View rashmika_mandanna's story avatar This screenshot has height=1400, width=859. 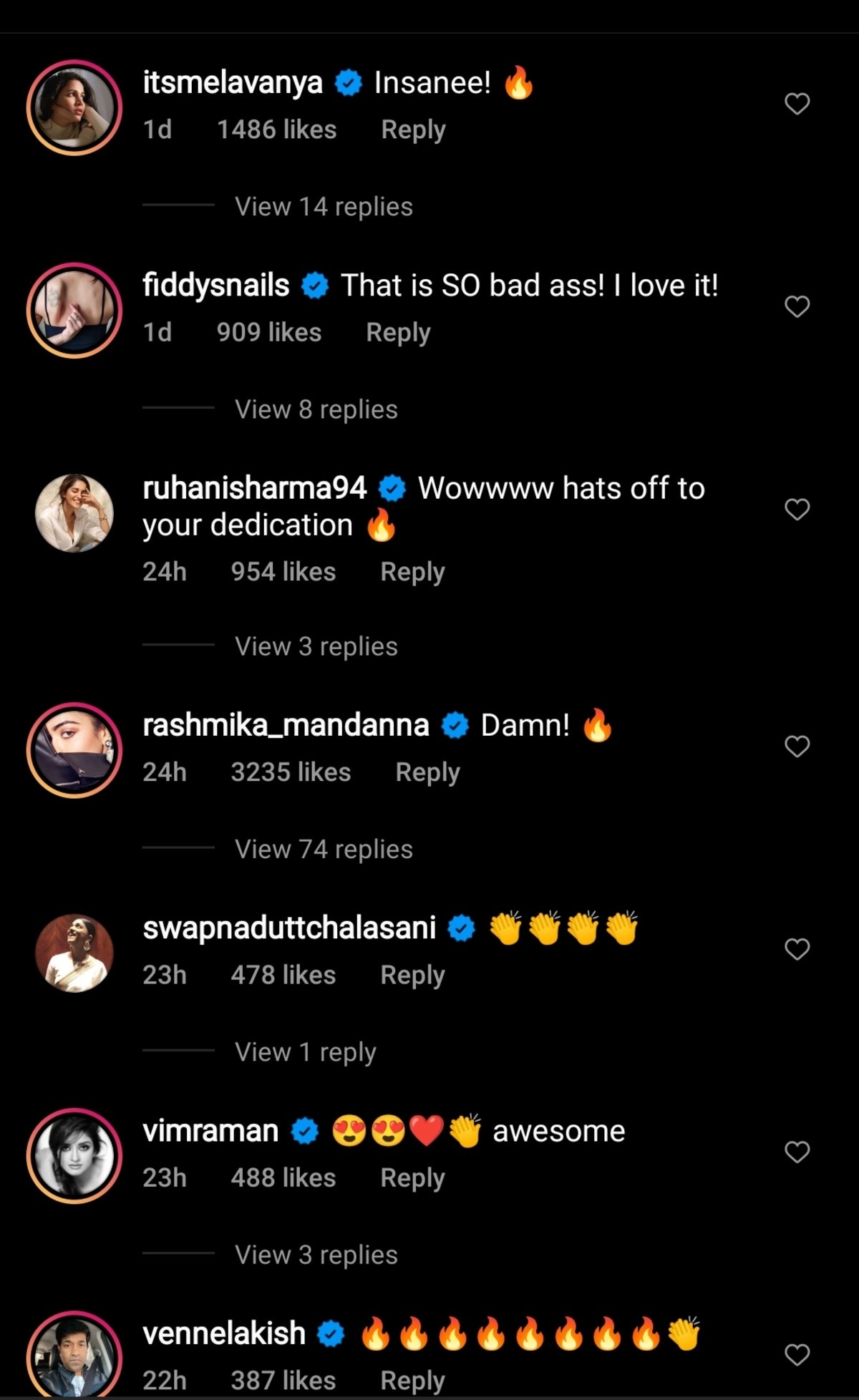(74, 749)
